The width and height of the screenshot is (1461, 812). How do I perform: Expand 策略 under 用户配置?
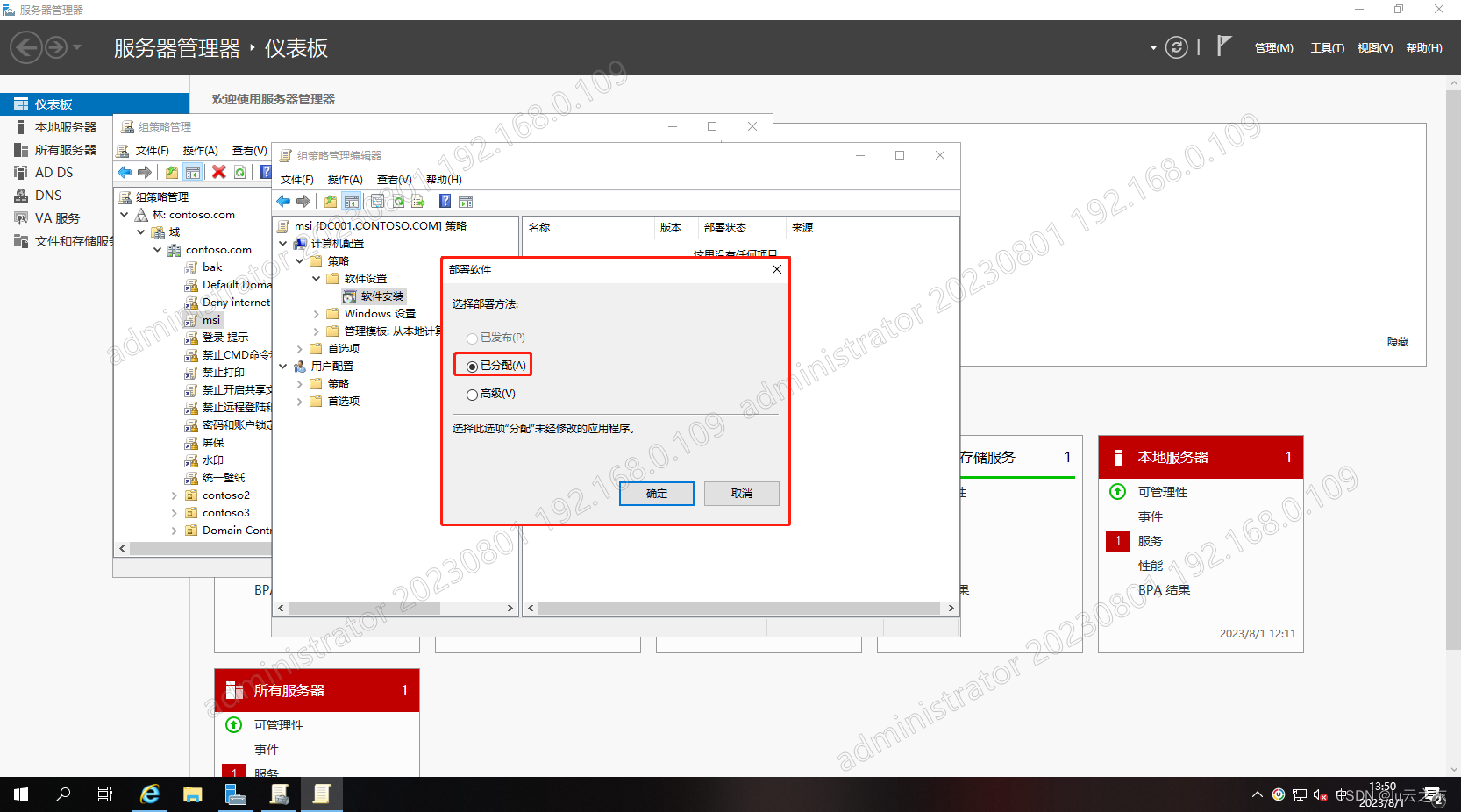pos(300,383)
